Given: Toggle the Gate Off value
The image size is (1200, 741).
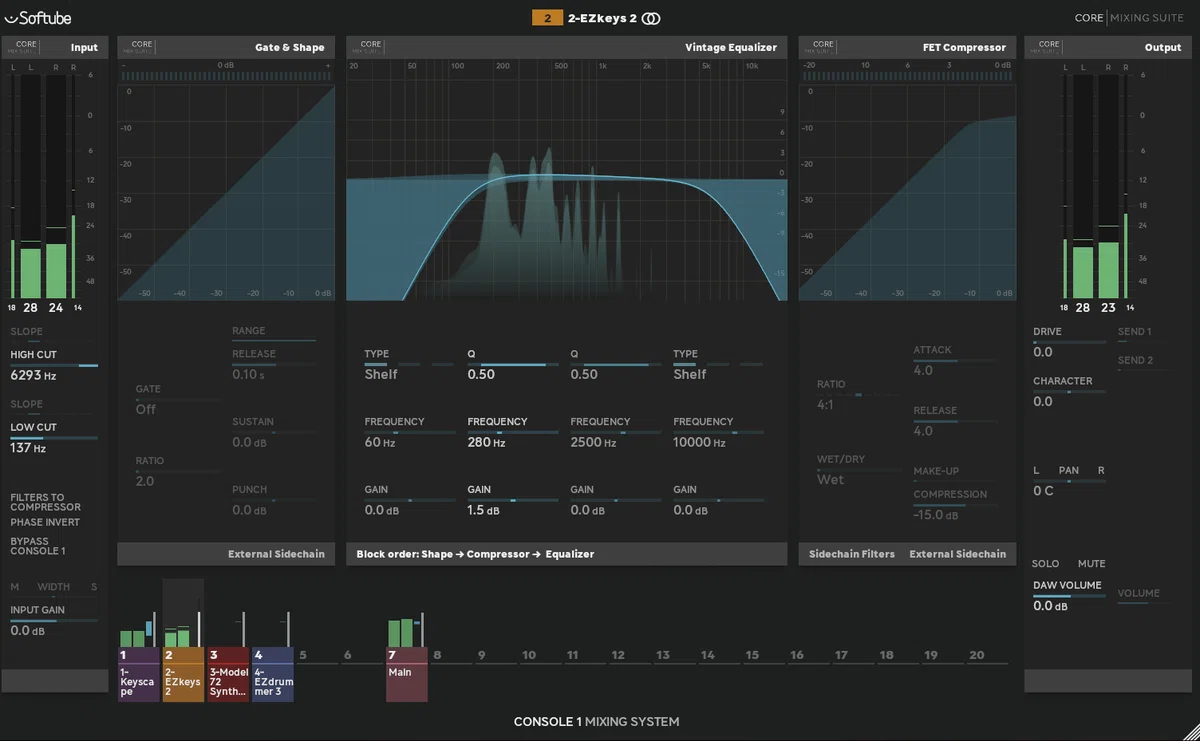Looking at the screenshot, I should (146, 409).
